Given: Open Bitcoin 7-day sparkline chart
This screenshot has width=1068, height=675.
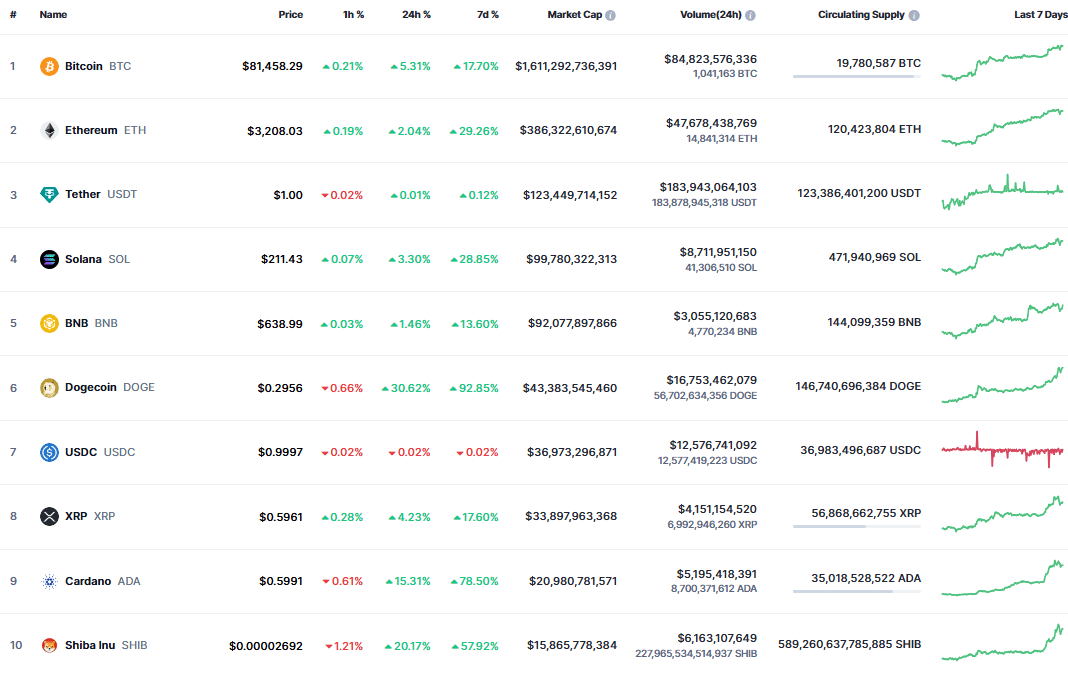Looking at the screenshot, I should pyautogui.click(x=1002, y=63).
